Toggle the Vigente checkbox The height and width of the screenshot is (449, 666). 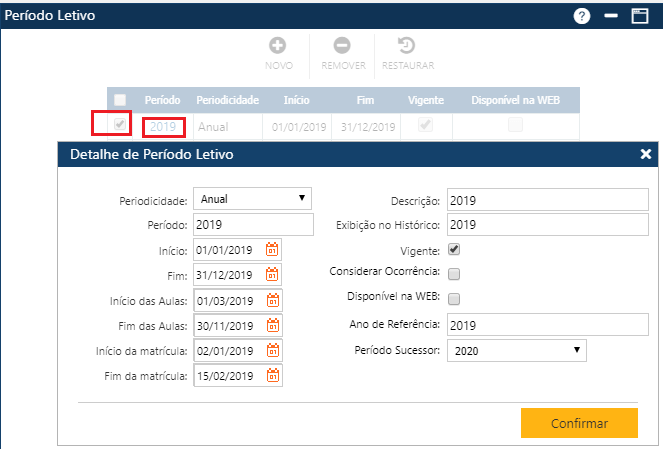point(454,249)
